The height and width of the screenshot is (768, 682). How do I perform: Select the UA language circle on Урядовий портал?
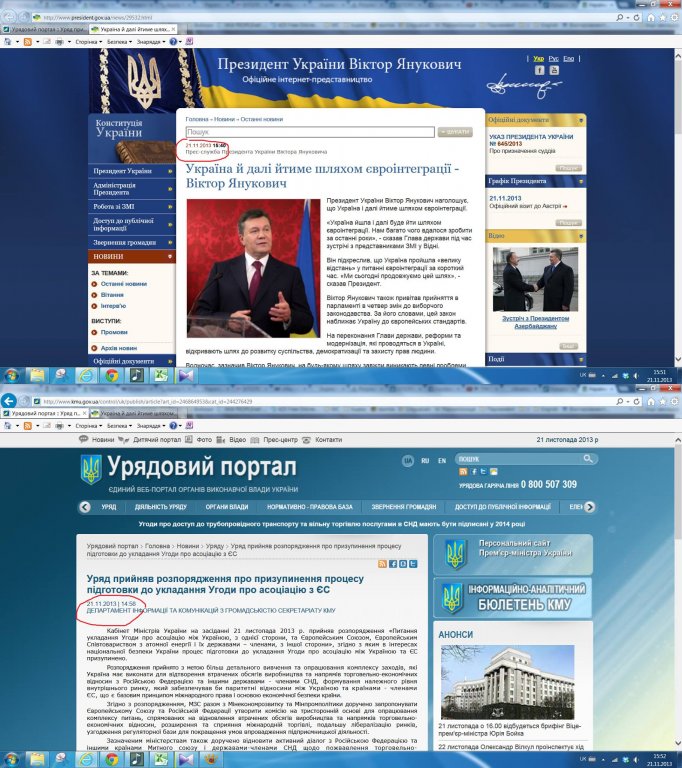tap(408, 460)
